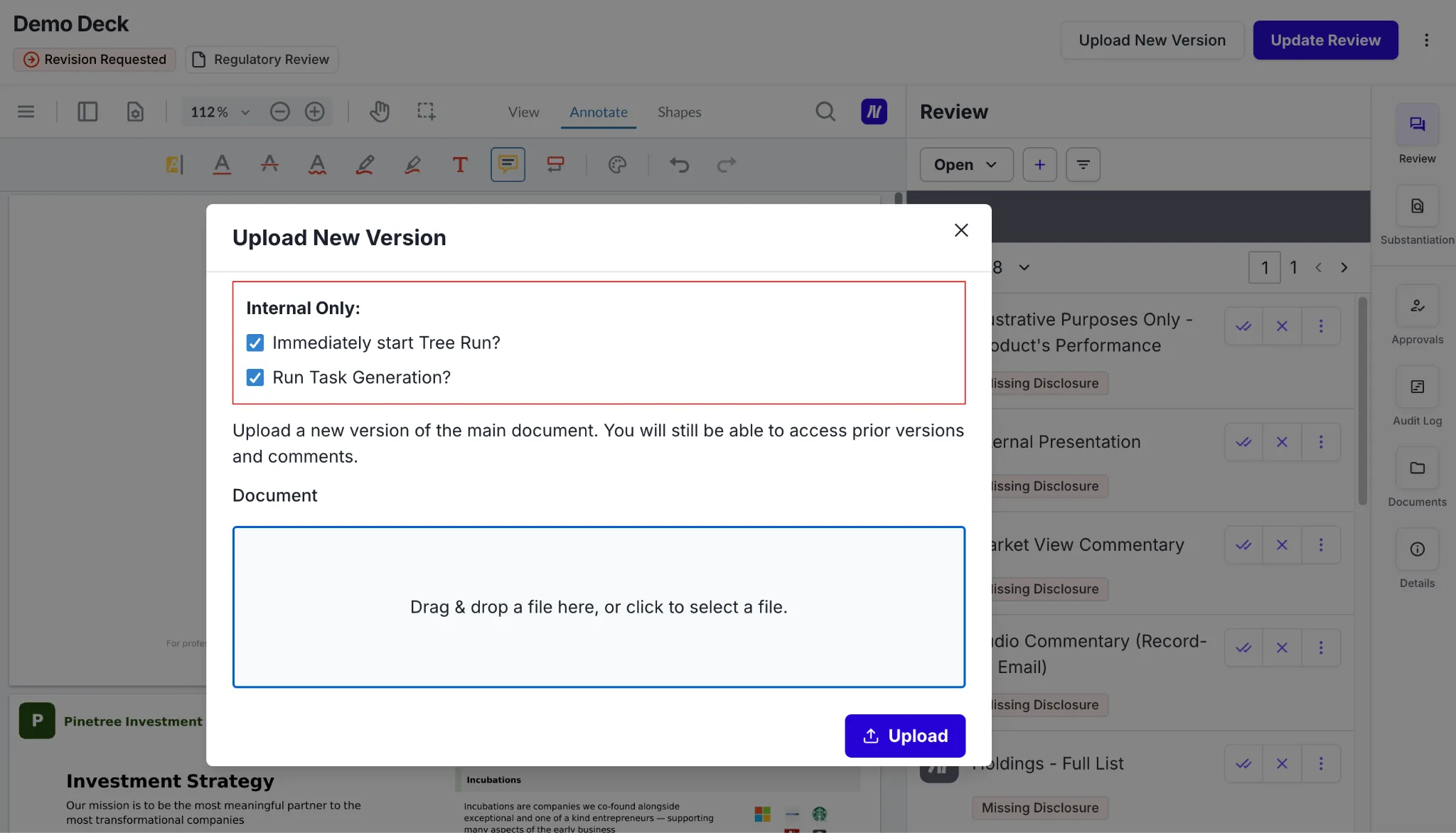Add a new review item

(1039, 165)
